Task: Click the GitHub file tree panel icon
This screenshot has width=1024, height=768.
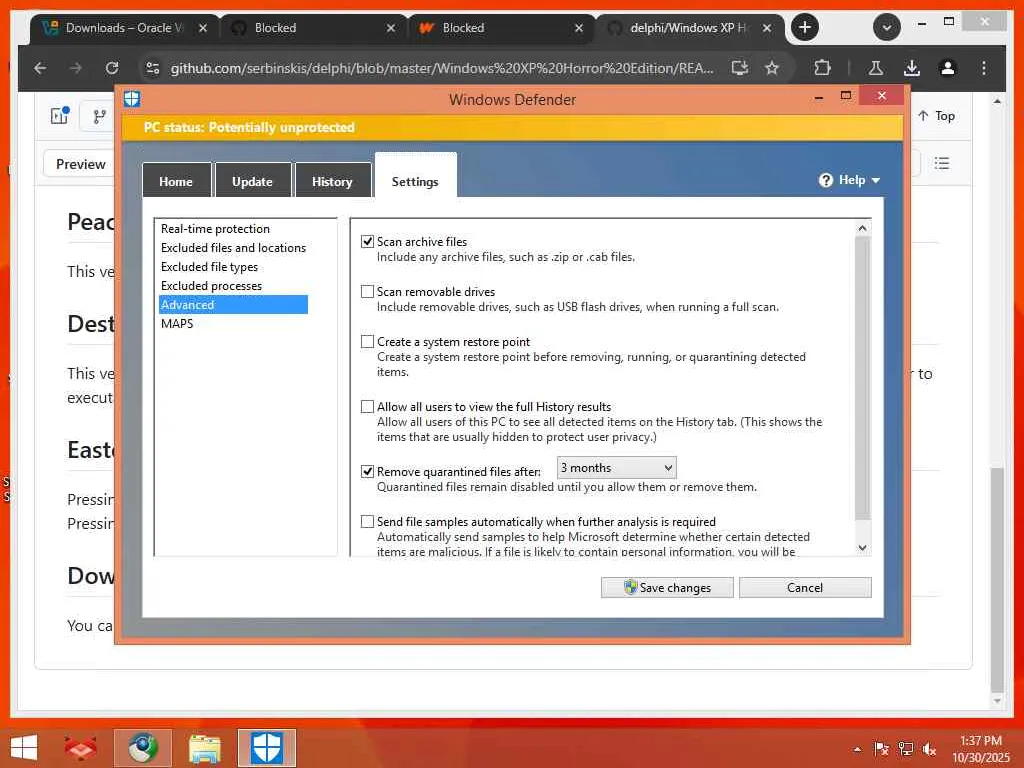Action: (x=59, y=116)
